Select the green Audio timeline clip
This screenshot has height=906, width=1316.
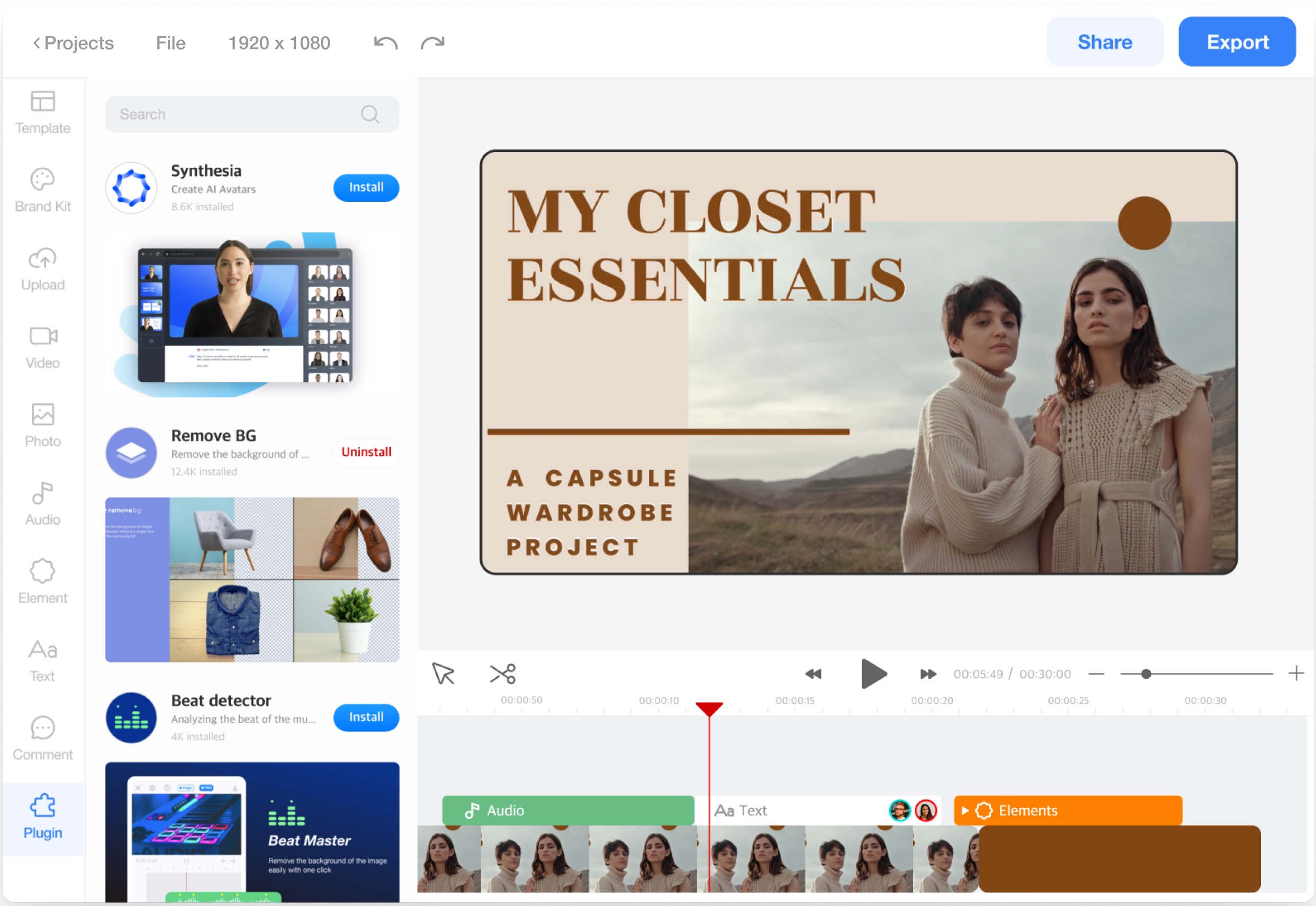(568, 811)
